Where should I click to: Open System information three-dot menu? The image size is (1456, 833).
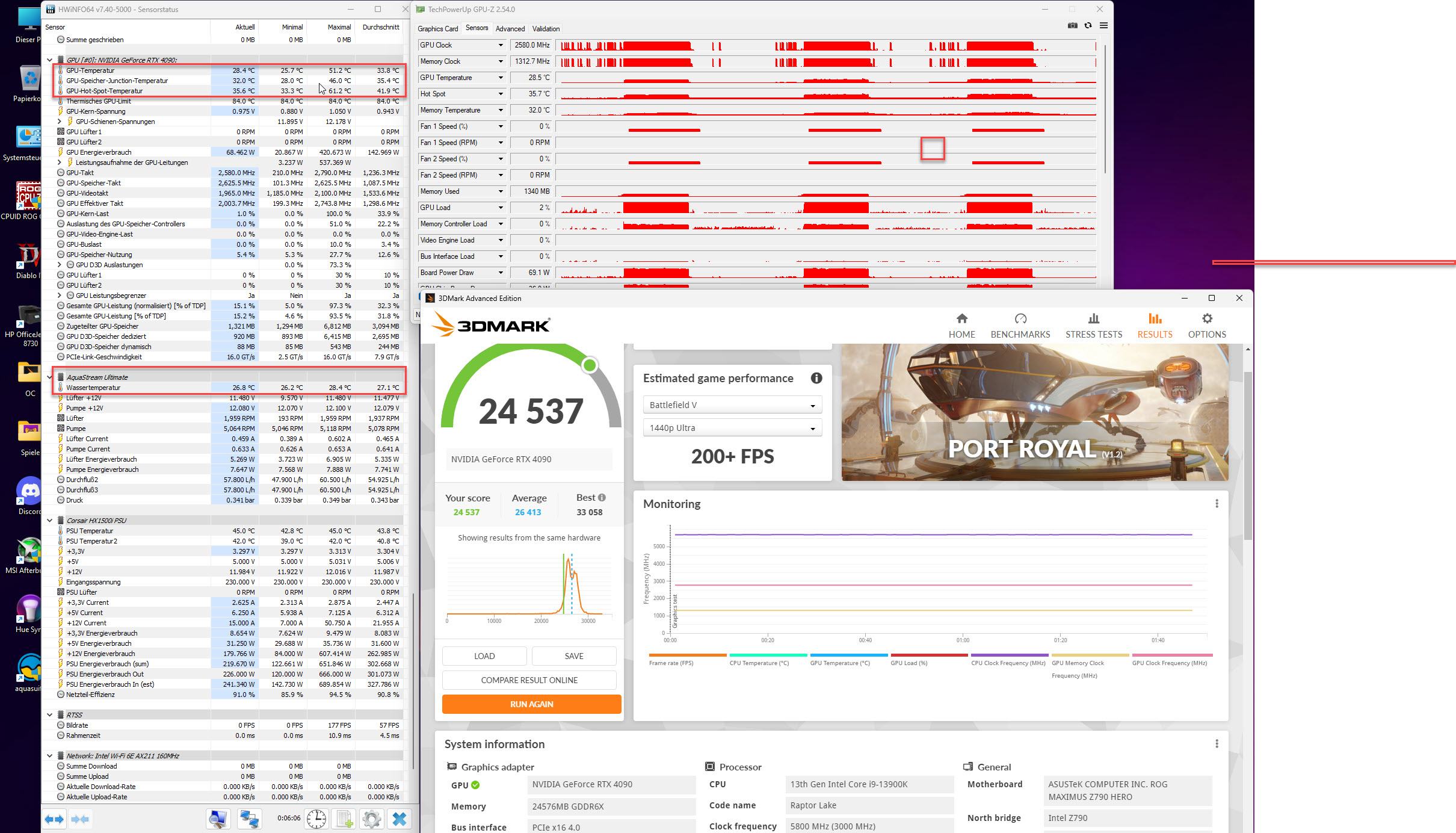pos(1217,744)
